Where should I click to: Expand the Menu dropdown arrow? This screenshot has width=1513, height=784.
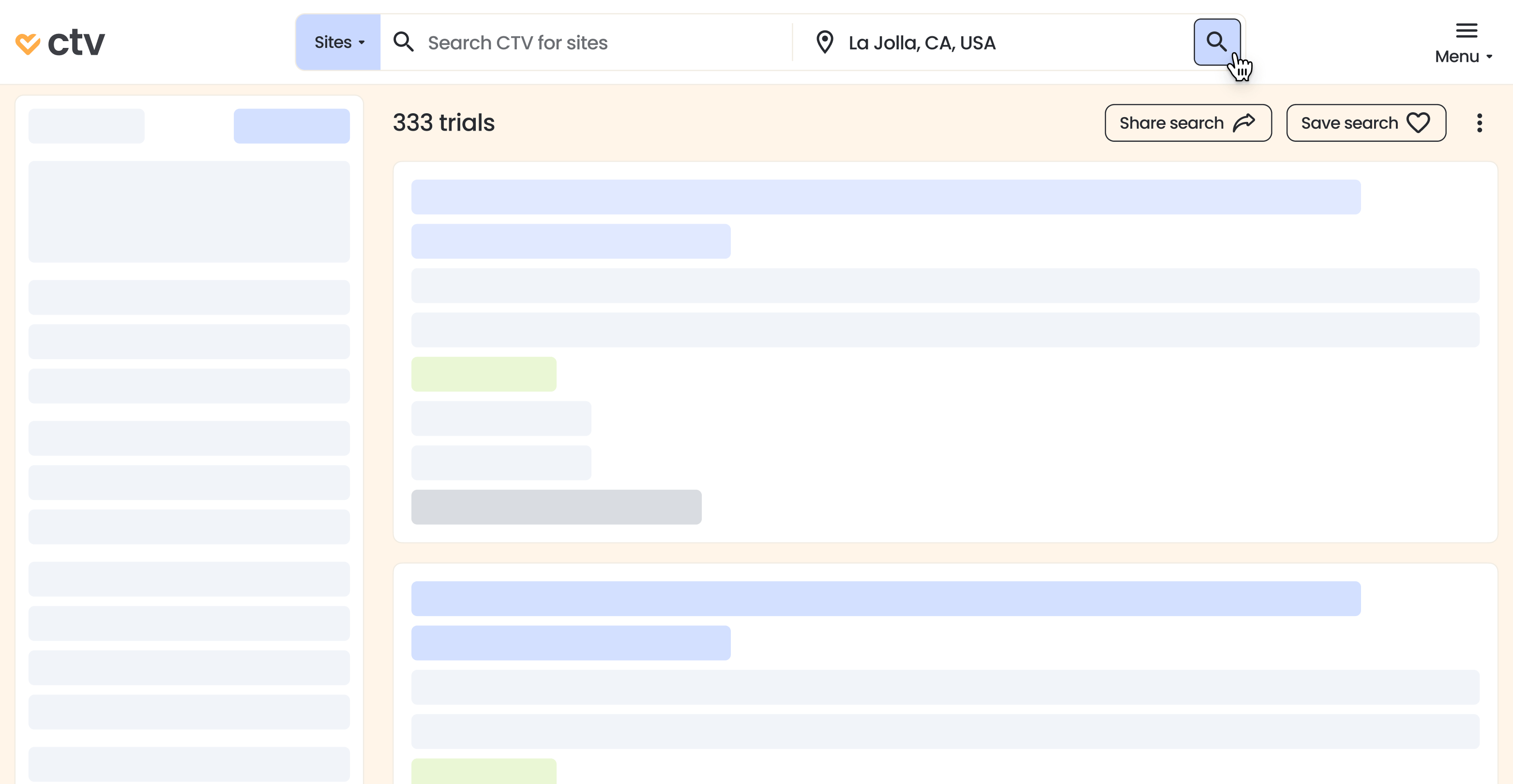tap(1489, 57)
